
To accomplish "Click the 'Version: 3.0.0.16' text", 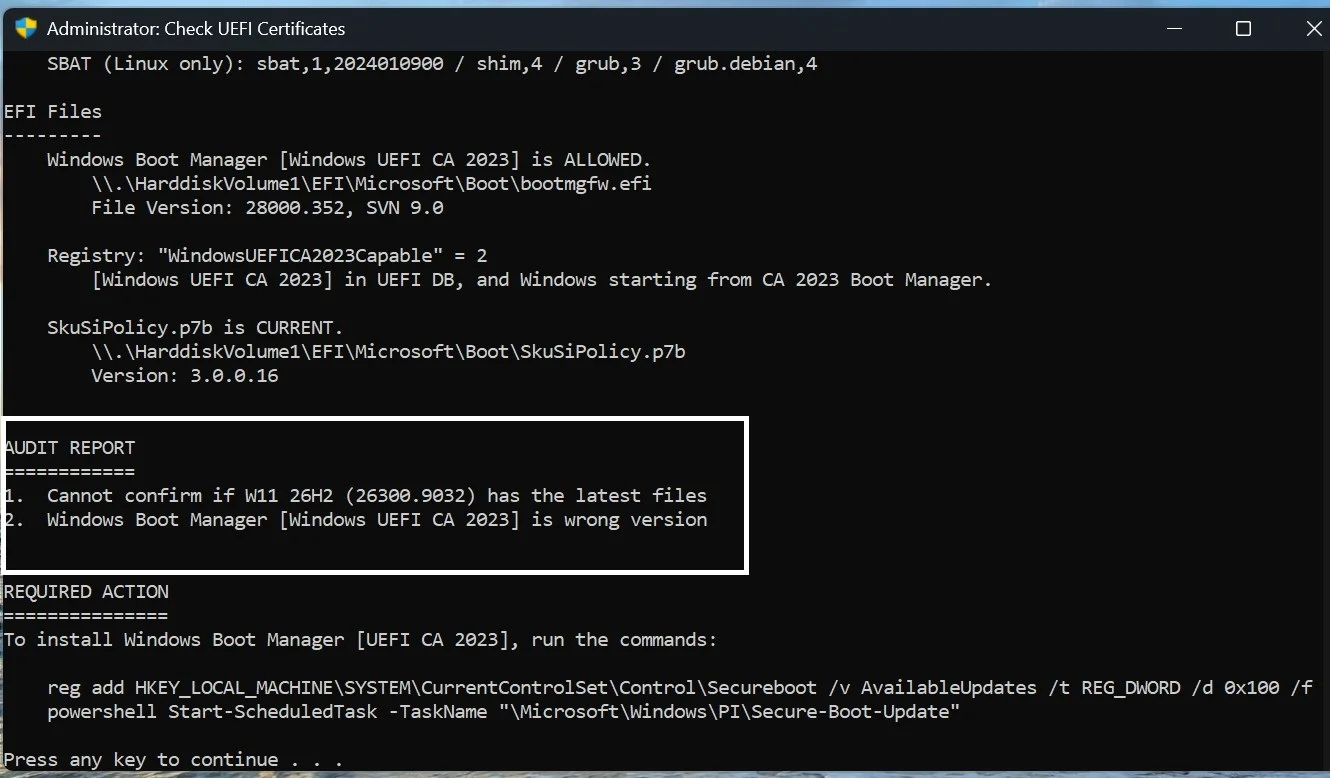I will click(x=185, y=376).
